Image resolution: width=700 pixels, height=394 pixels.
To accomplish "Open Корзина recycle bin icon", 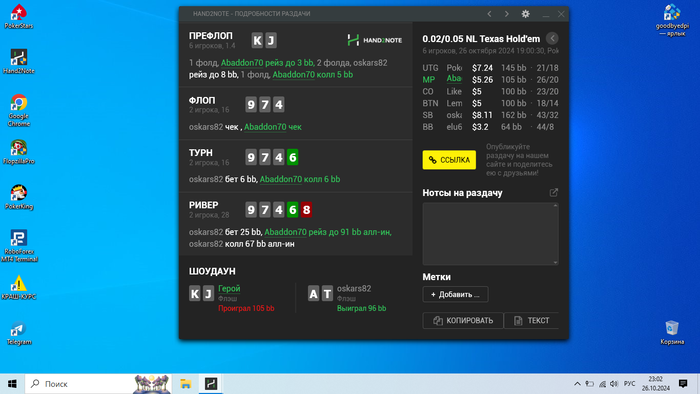I will pyautogui.click(x=672, y=333).
